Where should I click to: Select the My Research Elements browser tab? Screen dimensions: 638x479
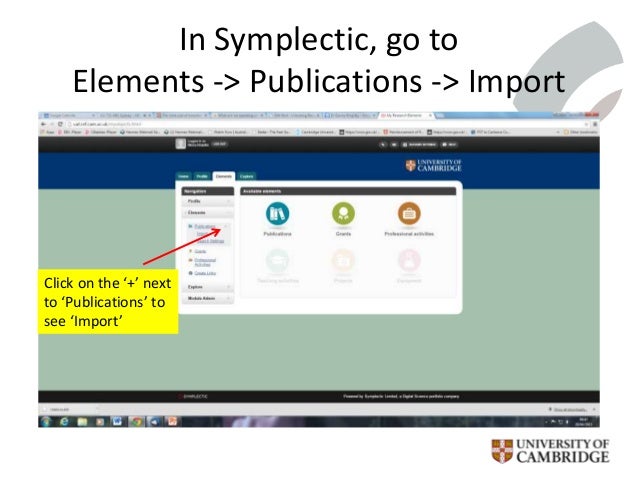[407, 116]
